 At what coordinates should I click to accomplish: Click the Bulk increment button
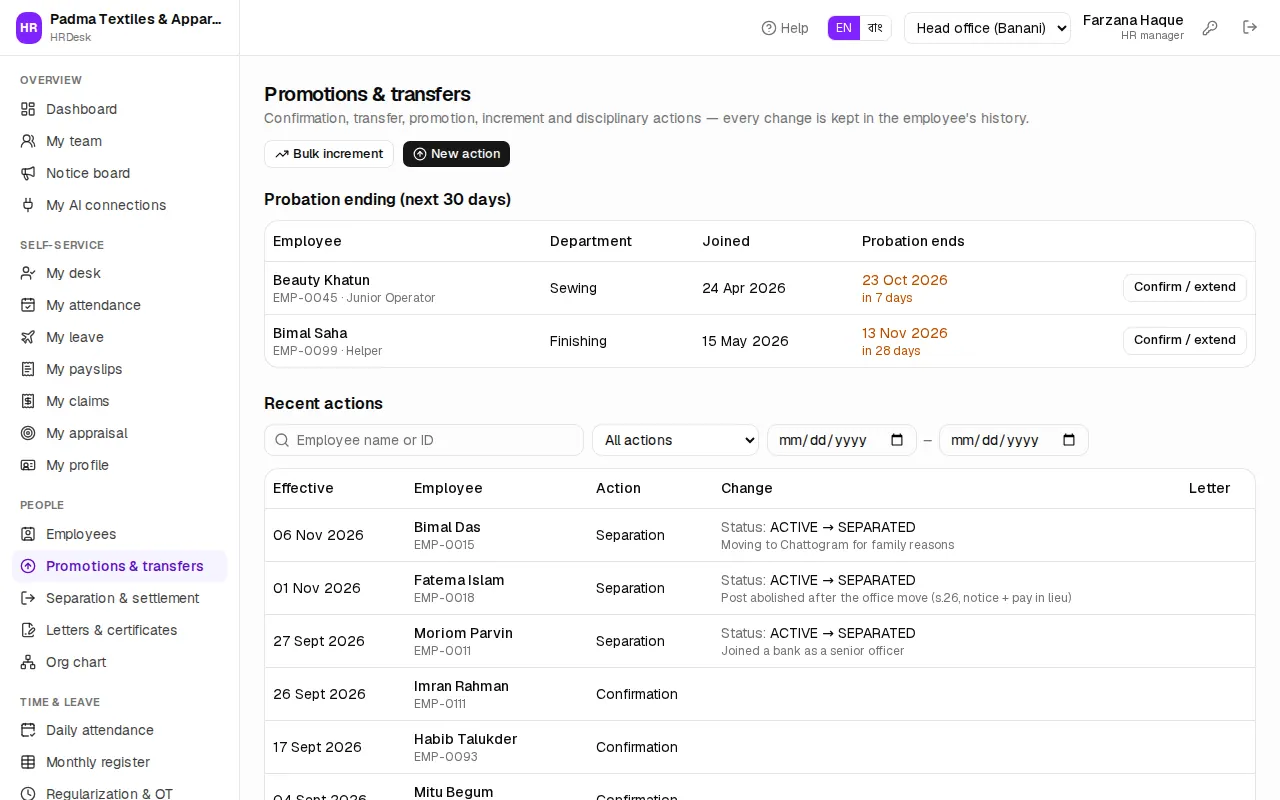(x=329, y=154)
